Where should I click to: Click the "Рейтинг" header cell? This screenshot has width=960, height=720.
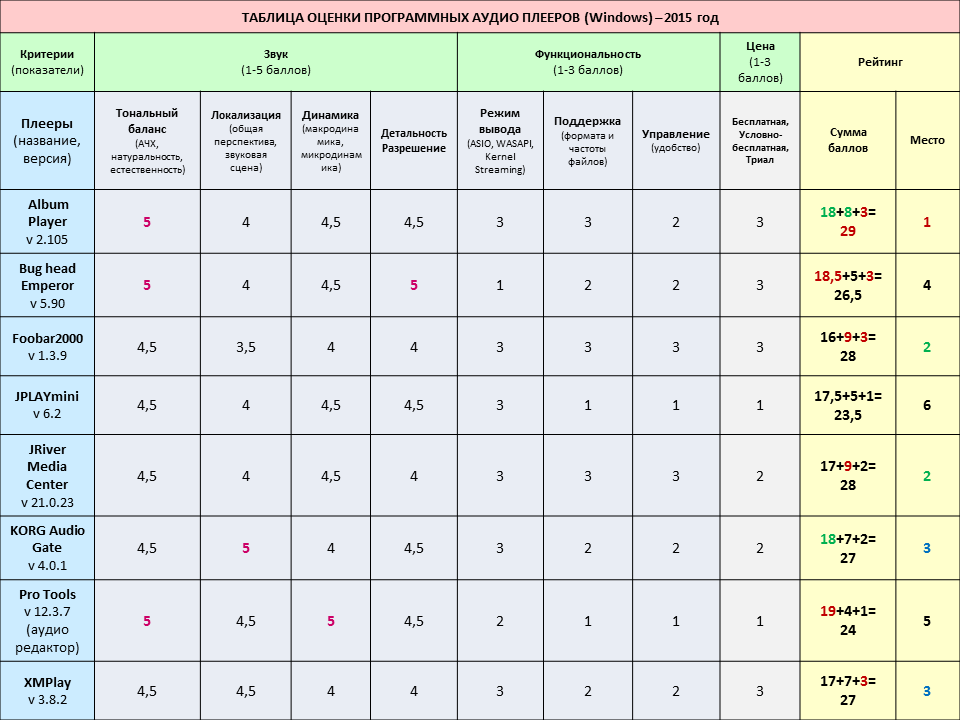pos(880,62)
